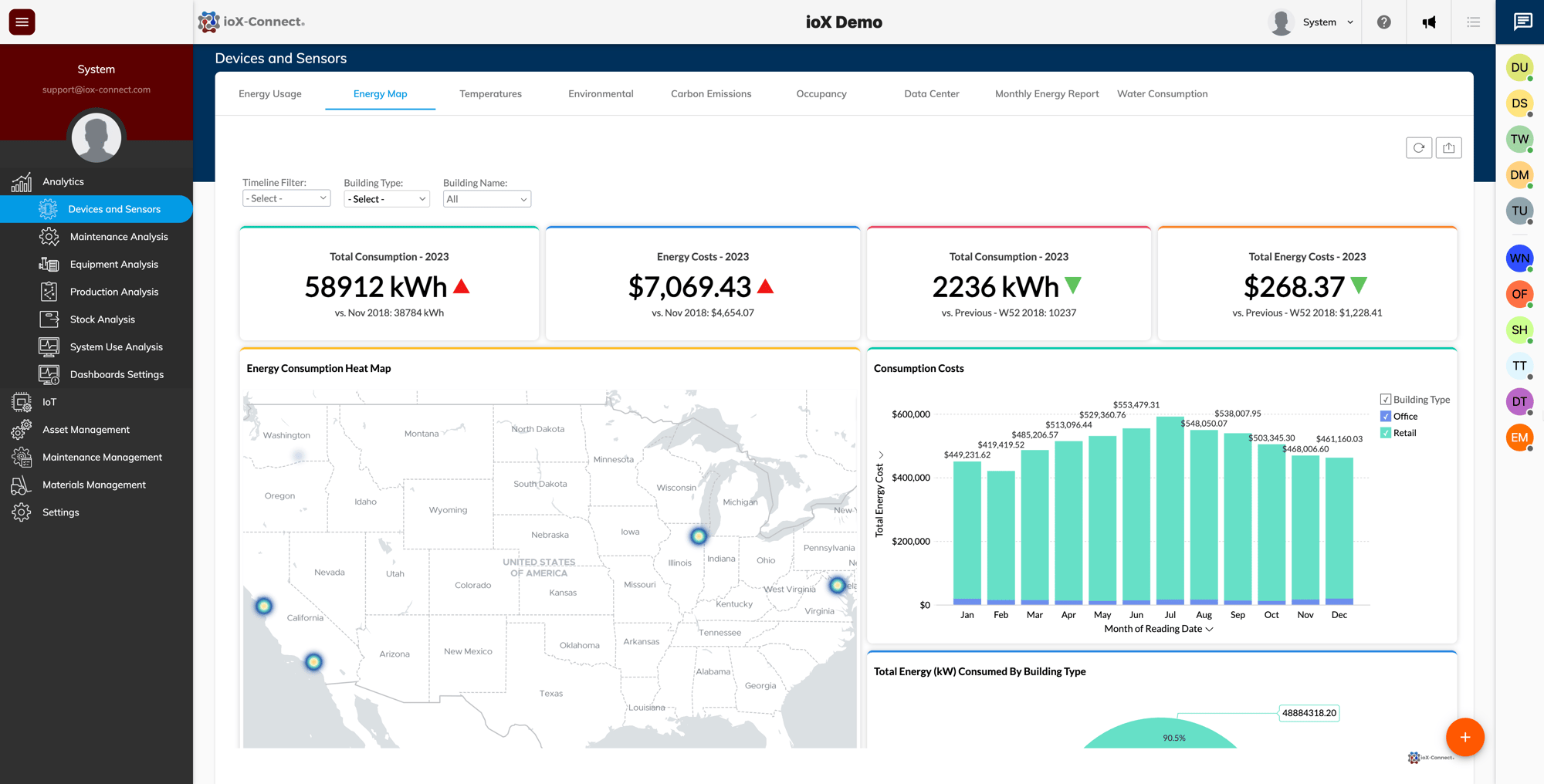Open the list view icon in header
The width and height of the screenshot is (1544, 784).
pyautogui.click(x=1473, y=22)
